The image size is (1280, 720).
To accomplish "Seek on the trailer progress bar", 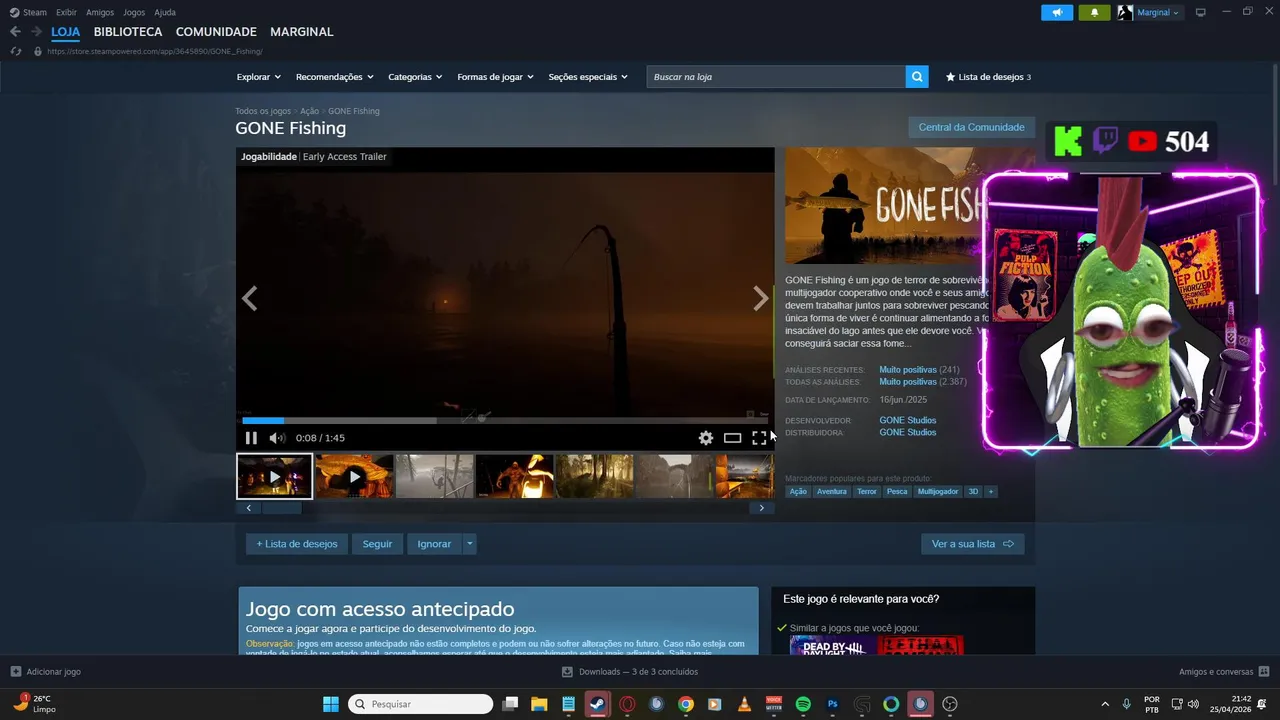I will (x=505, y=421).
